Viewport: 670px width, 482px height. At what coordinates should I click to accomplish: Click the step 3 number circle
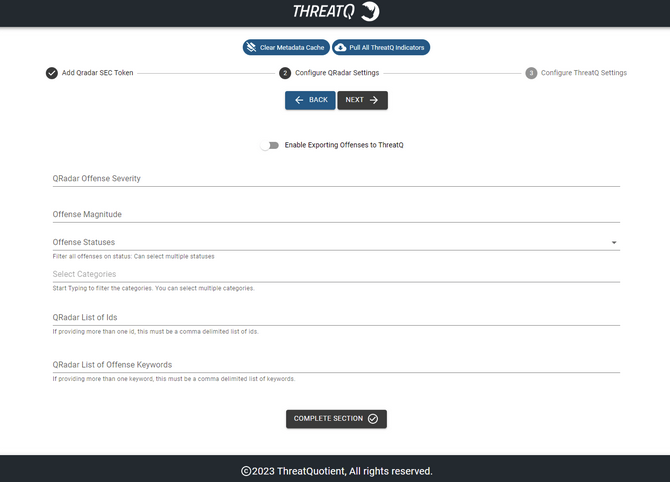[531, 73]
